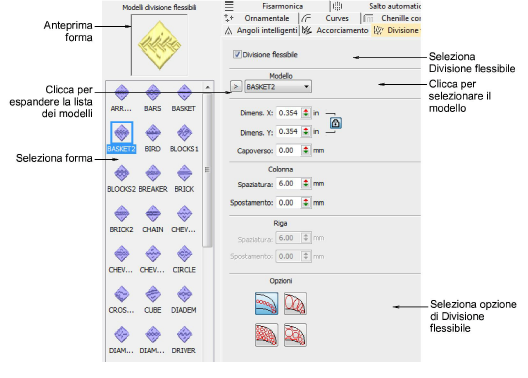The height and width of the screenshot is (378, 528).
Task: Choose the BREAKER pattern shape icon
Action: tap(153, 173)
